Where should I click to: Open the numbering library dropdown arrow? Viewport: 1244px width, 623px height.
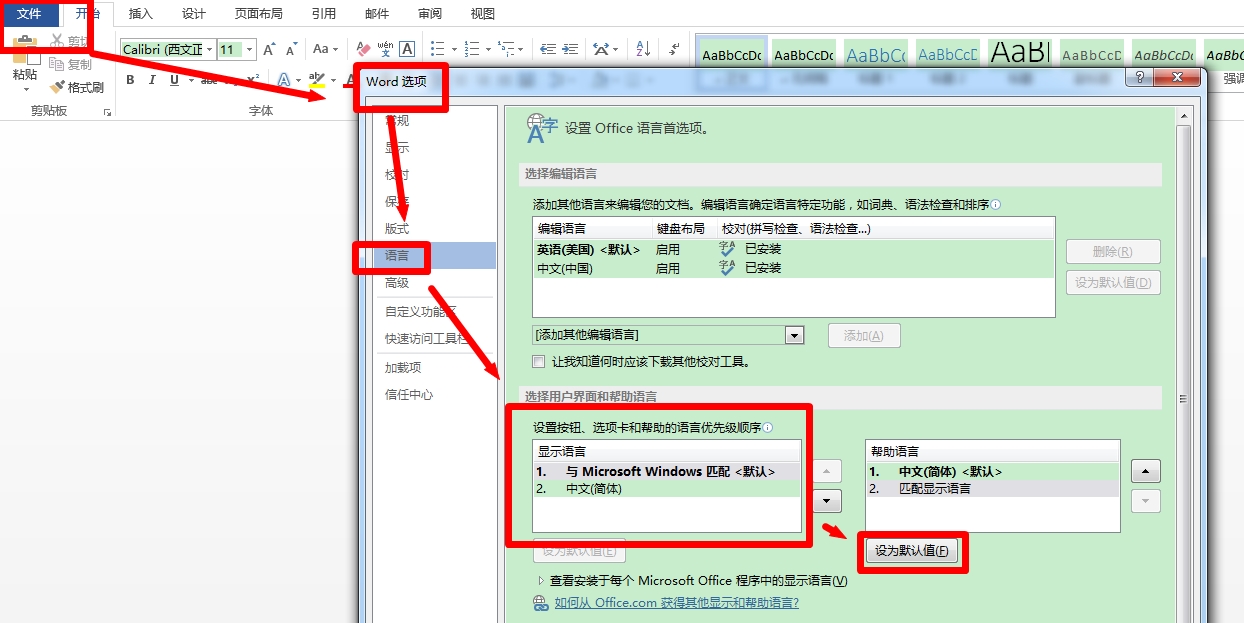point(488,49)
